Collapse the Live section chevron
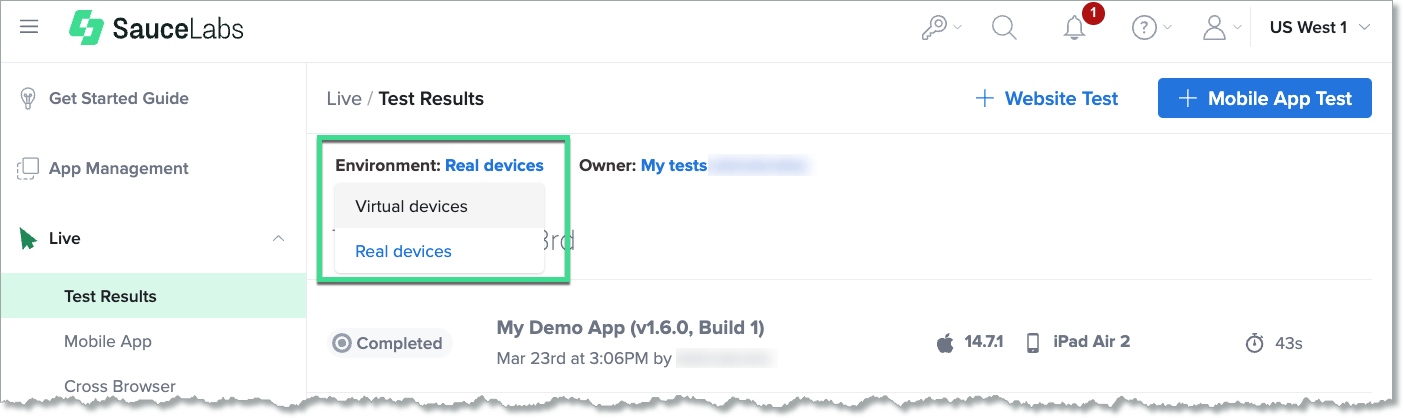This screenshot has height=418, width=1403. click(x=278, y=238)
